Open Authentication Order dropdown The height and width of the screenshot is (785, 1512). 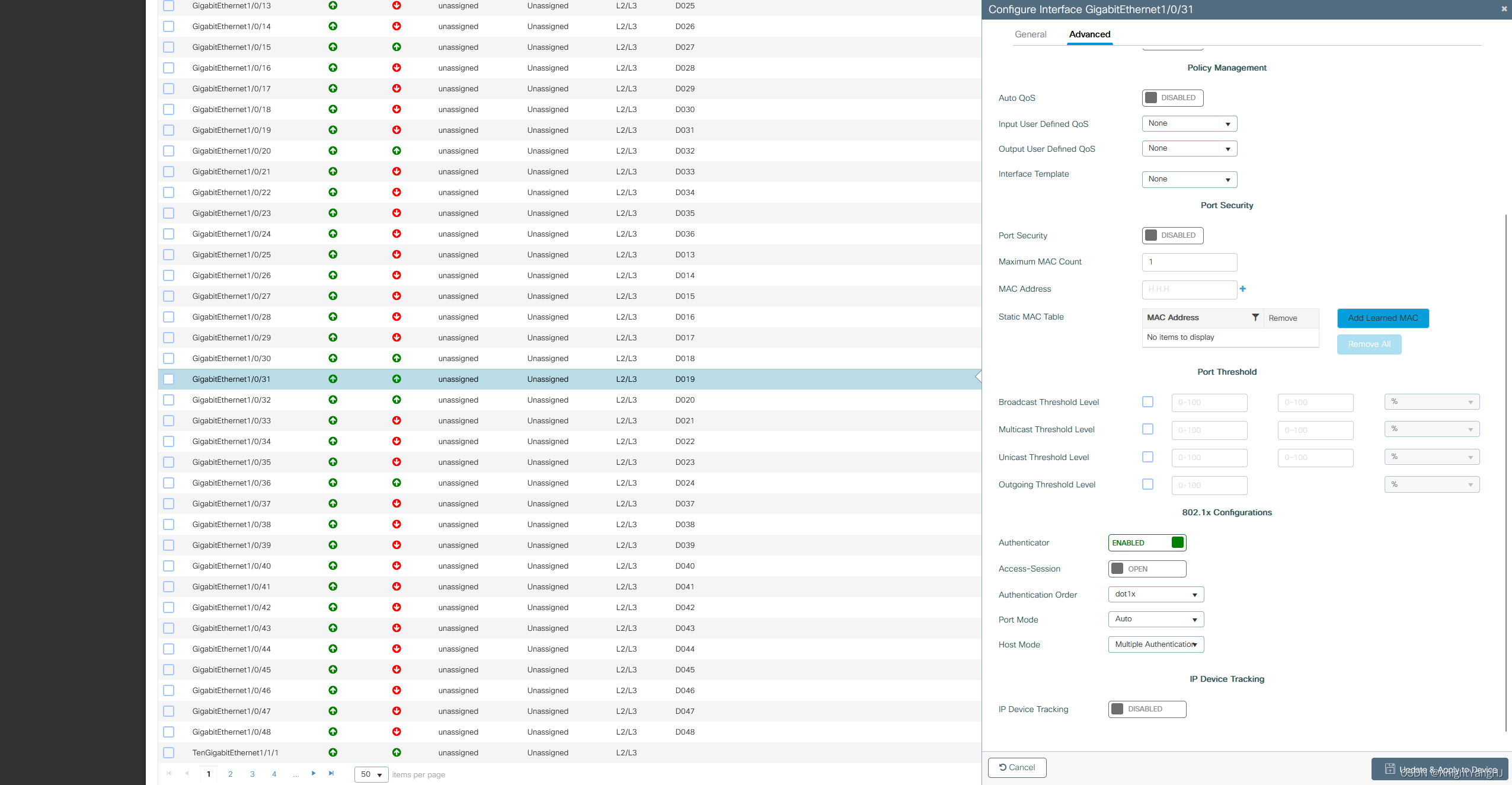[1156, 594]
